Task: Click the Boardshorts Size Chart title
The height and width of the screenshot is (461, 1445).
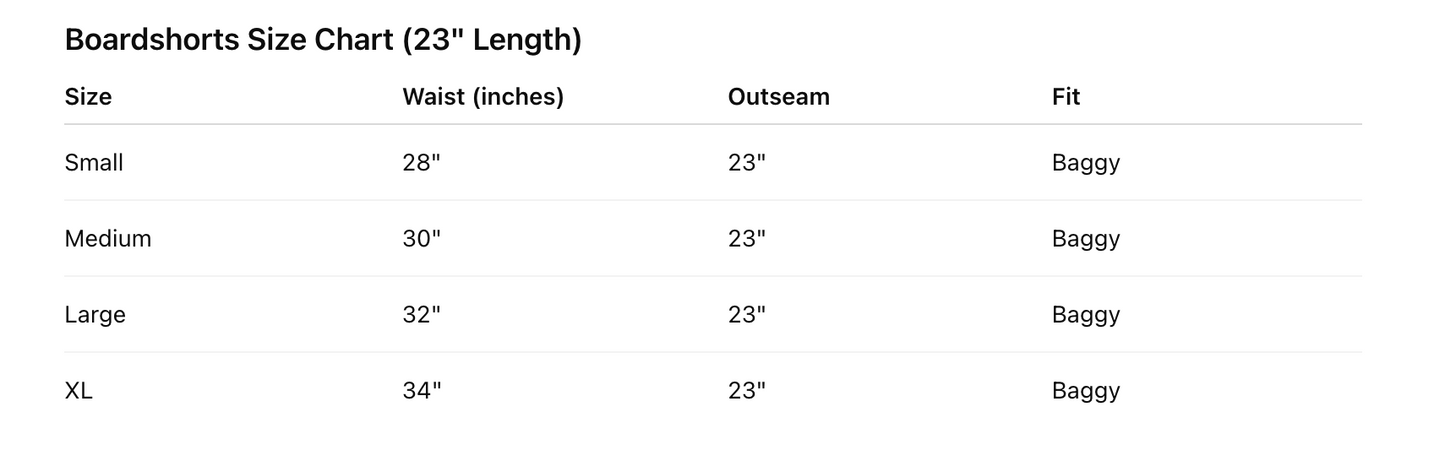Action: (323, 41)
